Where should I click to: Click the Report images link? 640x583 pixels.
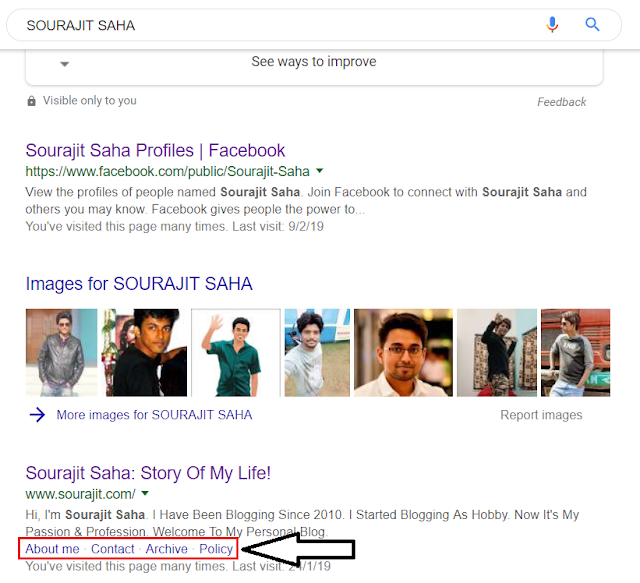pos(541,415)
